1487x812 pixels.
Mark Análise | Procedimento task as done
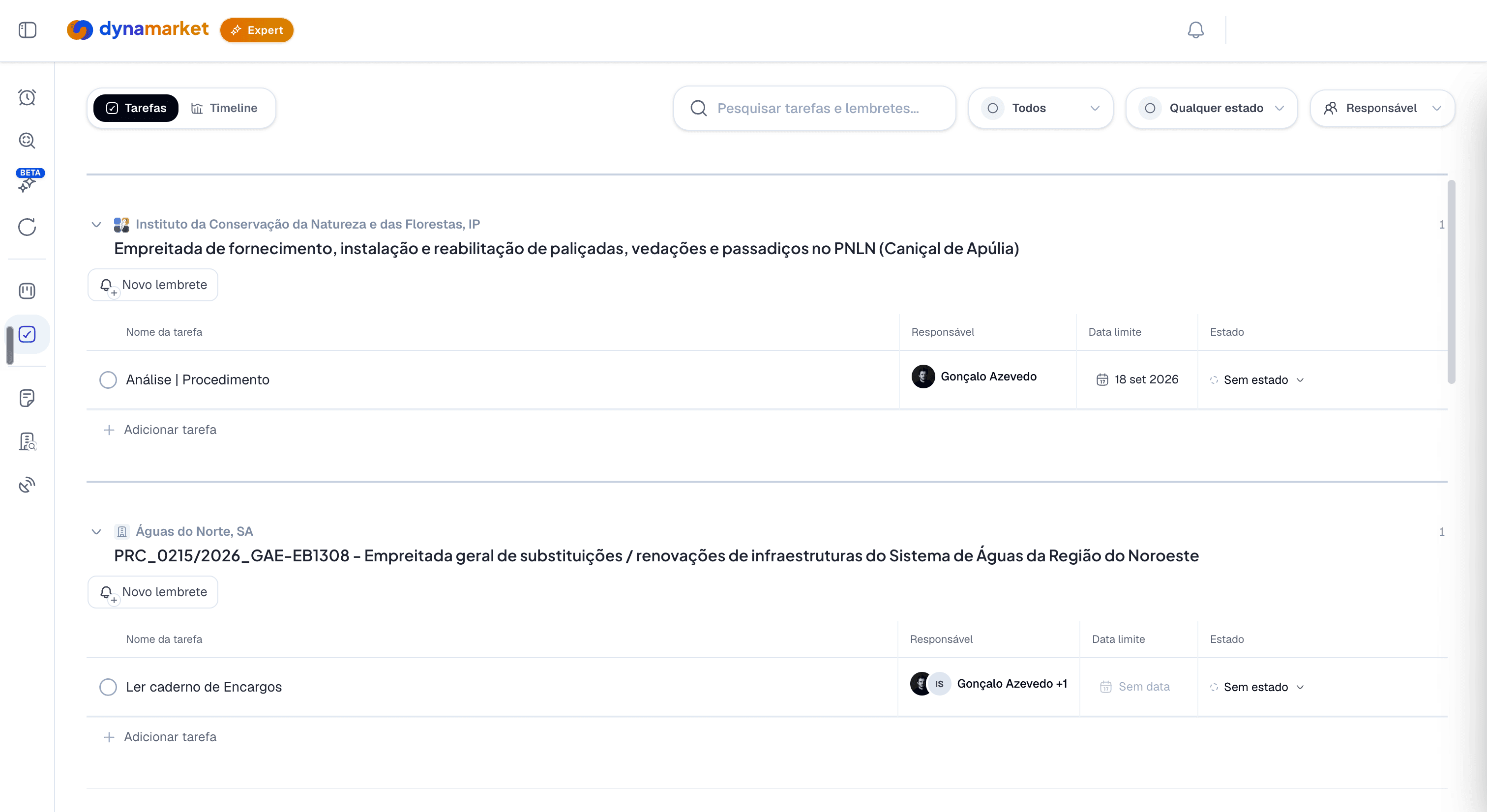point(108,380)
